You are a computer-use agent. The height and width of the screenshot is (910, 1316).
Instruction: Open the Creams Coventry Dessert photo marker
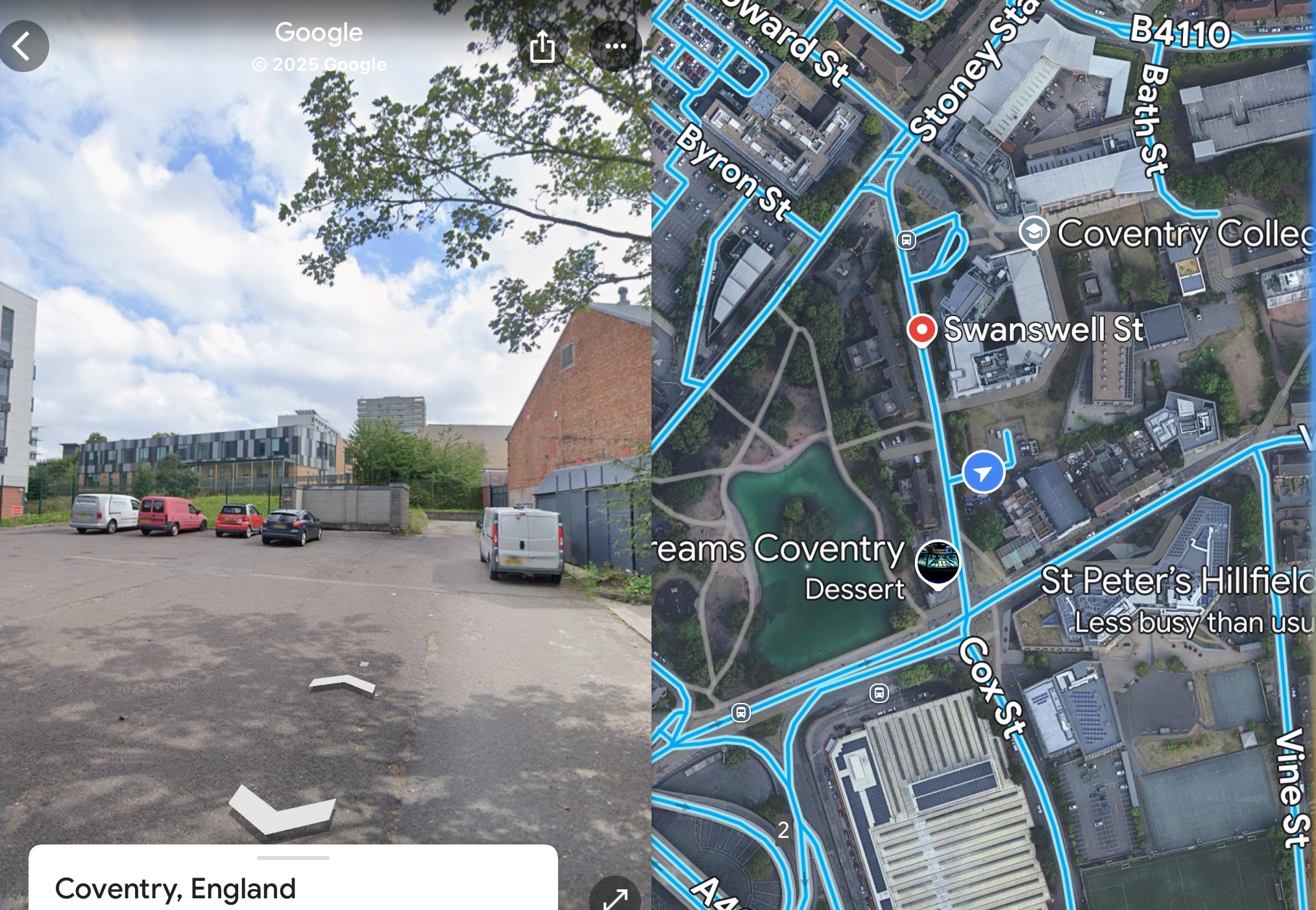click(938, 564)
